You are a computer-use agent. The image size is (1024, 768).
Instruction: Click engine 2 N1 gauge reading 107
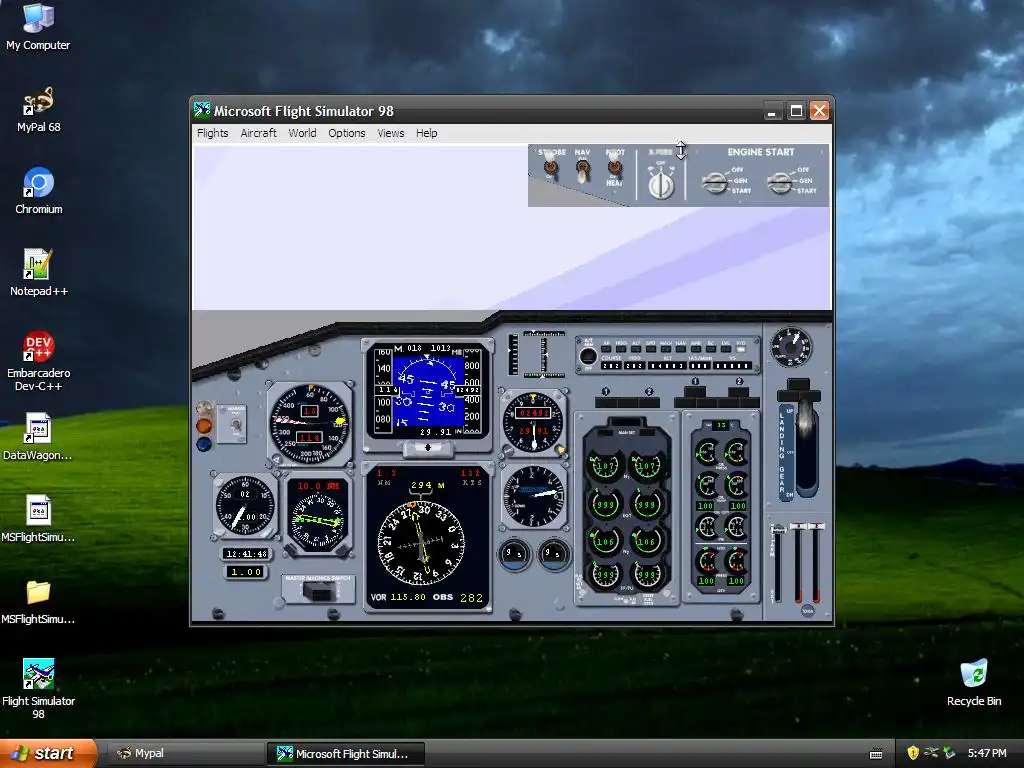pyautogui.click(x=647, y=465)
